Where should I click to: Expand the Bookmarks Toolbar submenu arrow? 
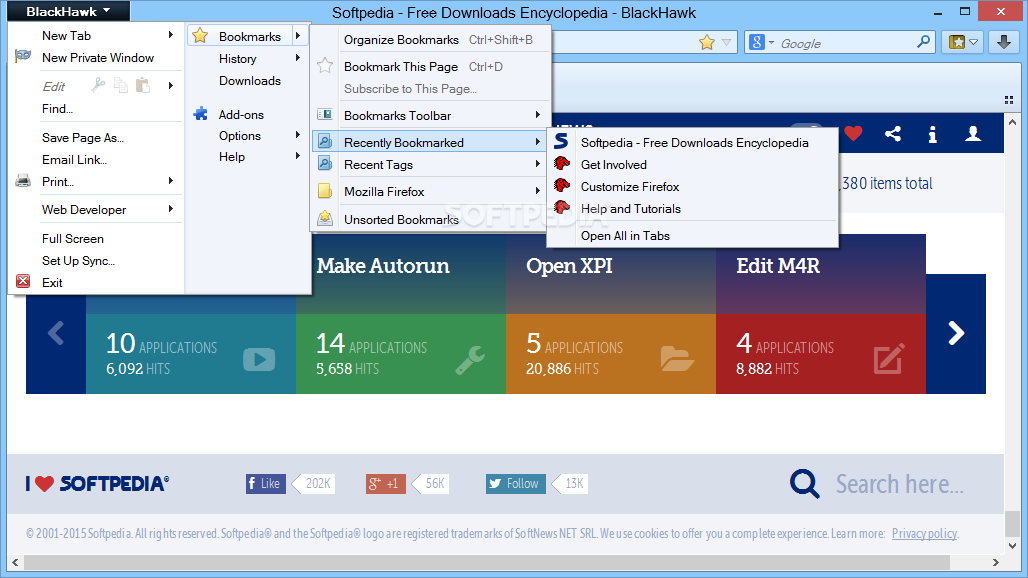[538, 115]
